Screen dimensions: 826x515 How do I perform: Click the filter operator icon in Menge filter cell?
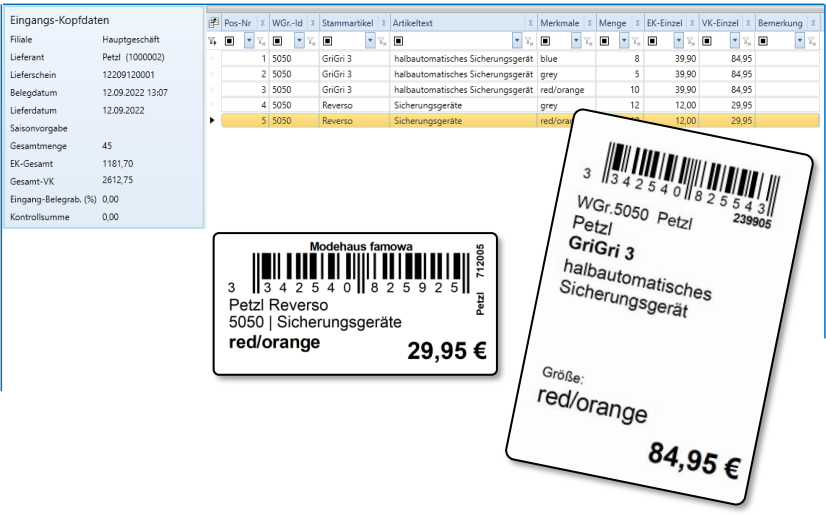605,41
